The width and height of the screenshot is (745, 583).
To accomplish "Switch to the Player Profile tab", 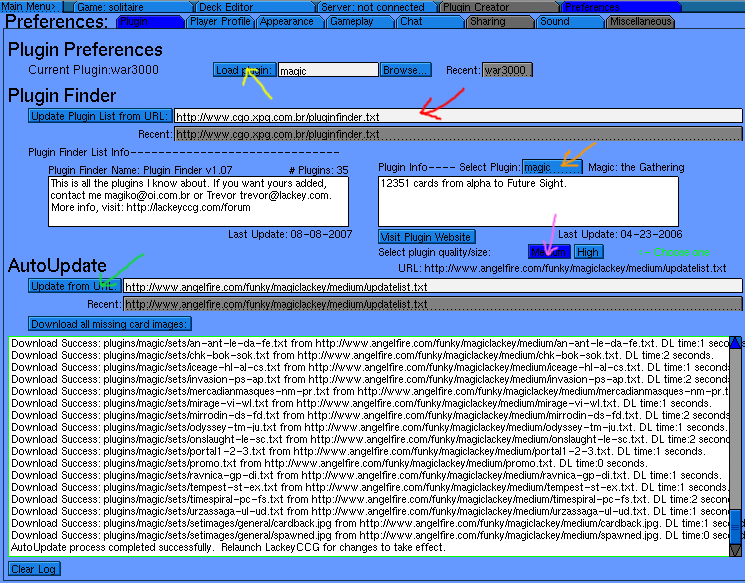I will (220, 21).
